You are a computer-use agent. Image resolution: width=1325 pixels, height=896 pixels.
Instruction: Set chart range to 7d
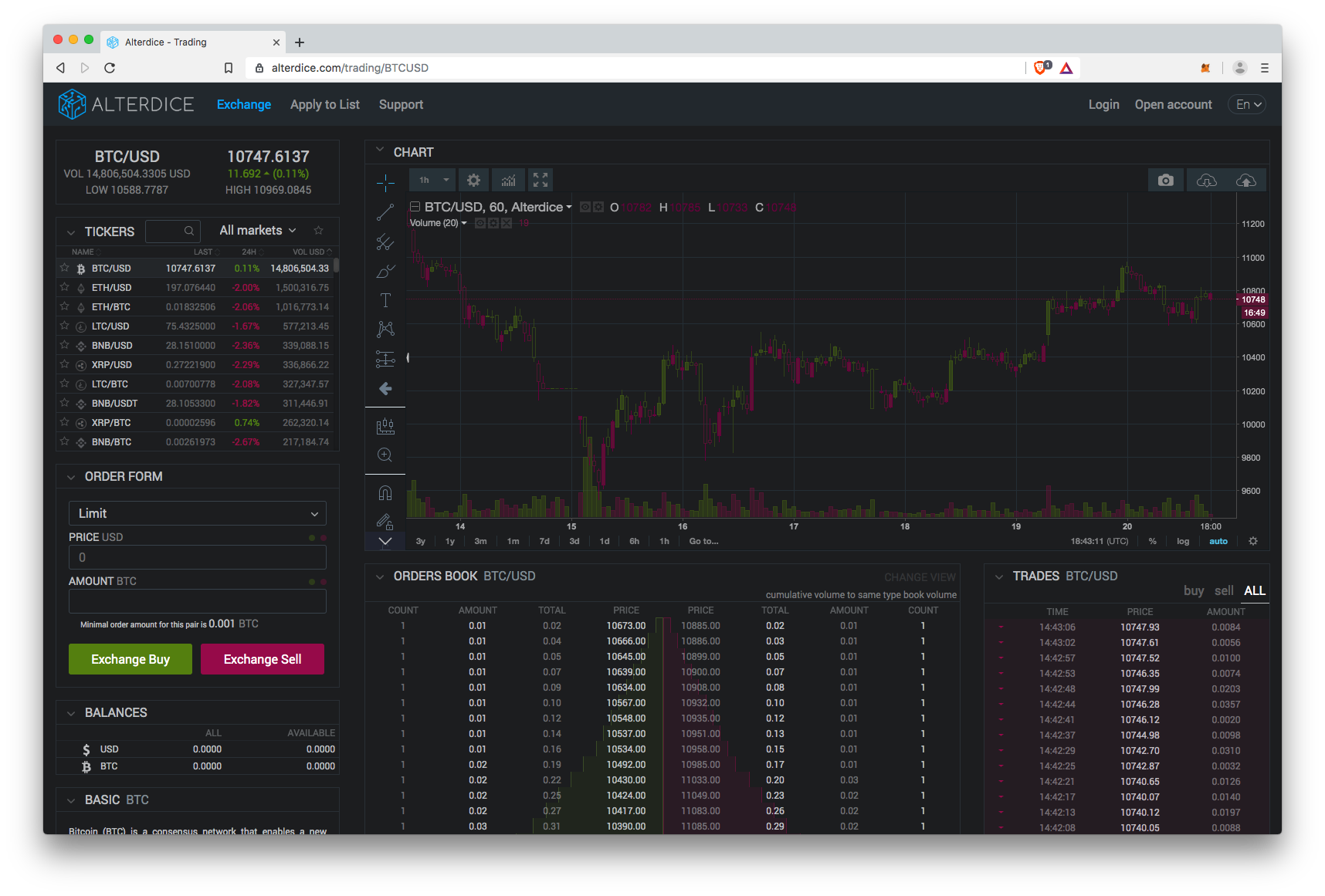(544, 541)
